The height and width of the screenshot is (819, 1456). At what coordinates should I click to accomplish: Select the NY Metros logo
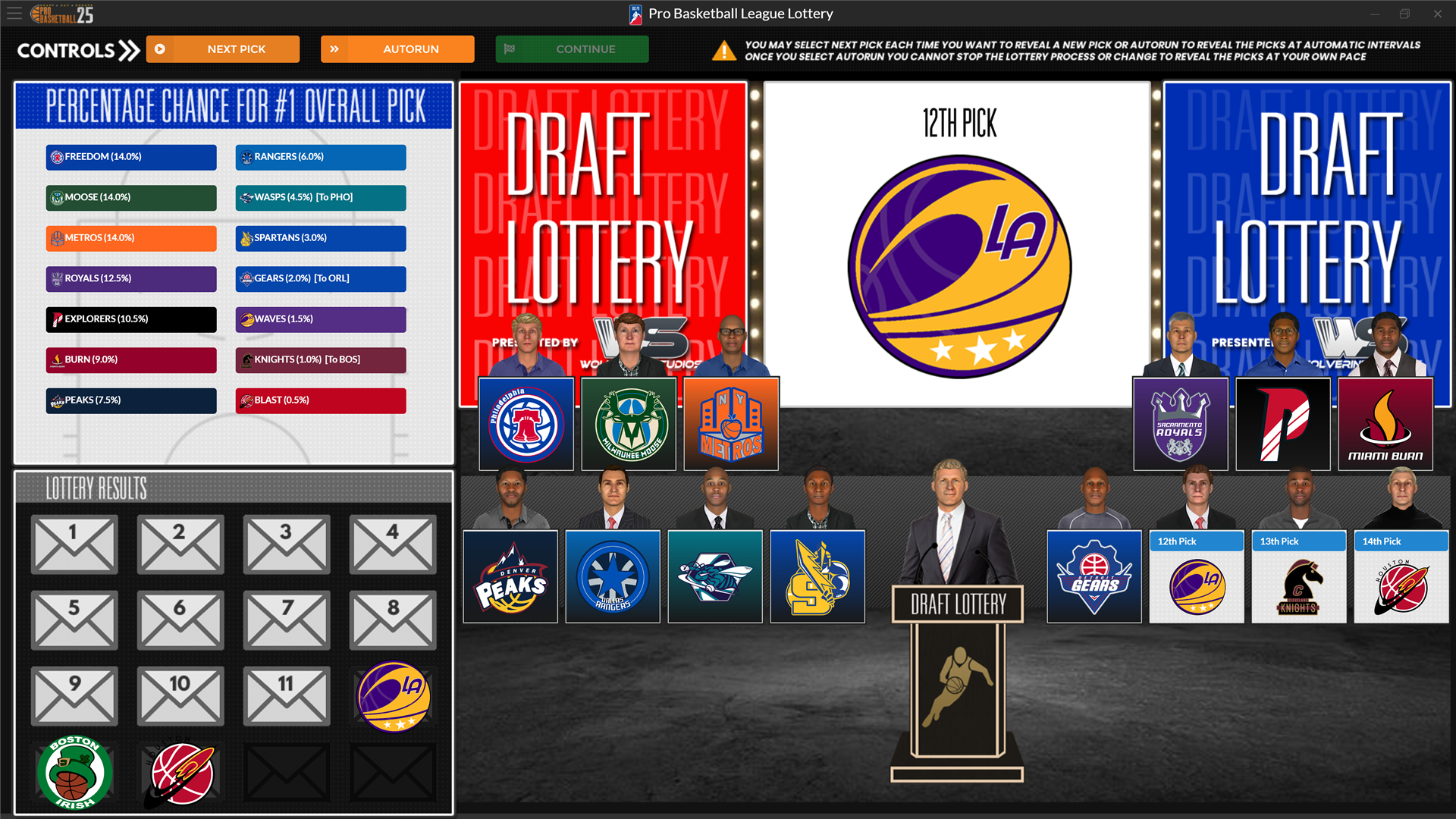(730, 423)
